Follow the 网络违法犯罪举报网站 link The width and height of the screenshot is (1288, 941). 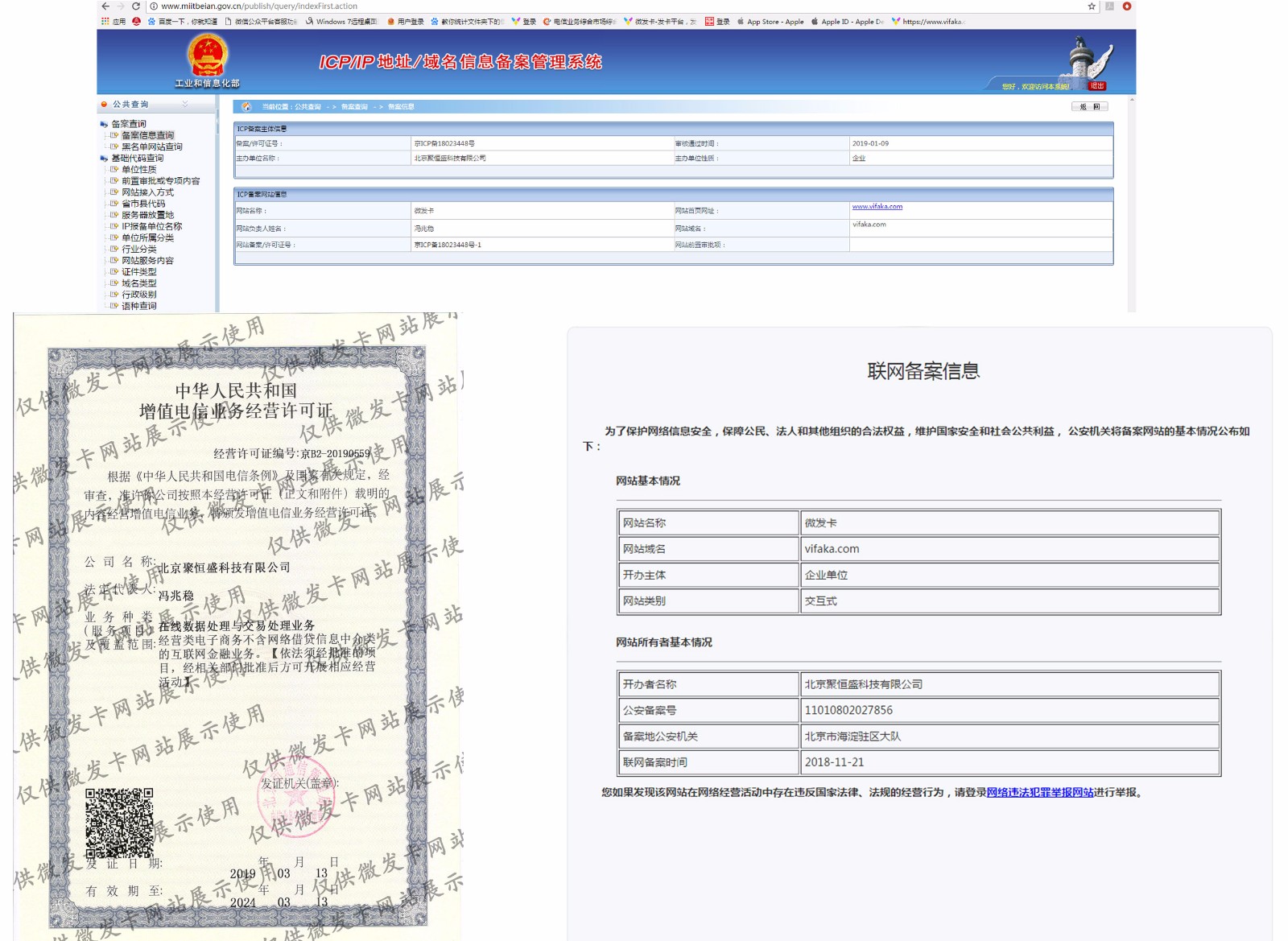coord(1039,792)
